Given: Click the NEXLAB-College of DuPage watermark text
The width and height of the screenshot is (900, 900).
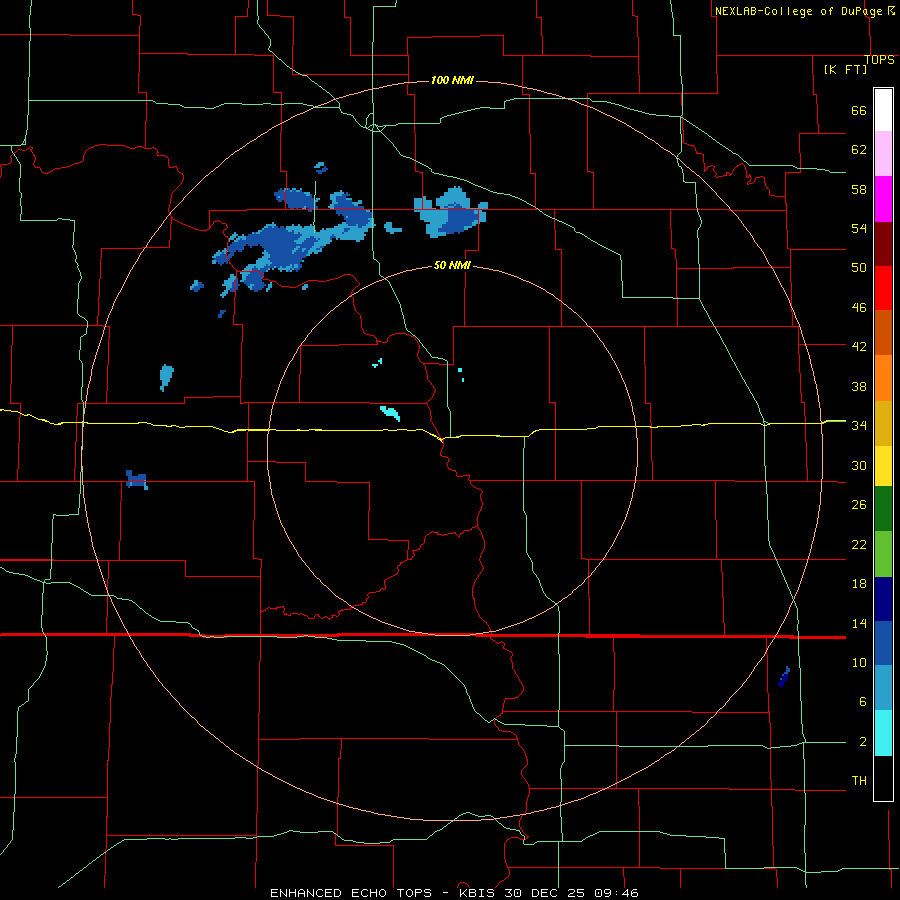Looking at the screenshot, I should (798, 11).
